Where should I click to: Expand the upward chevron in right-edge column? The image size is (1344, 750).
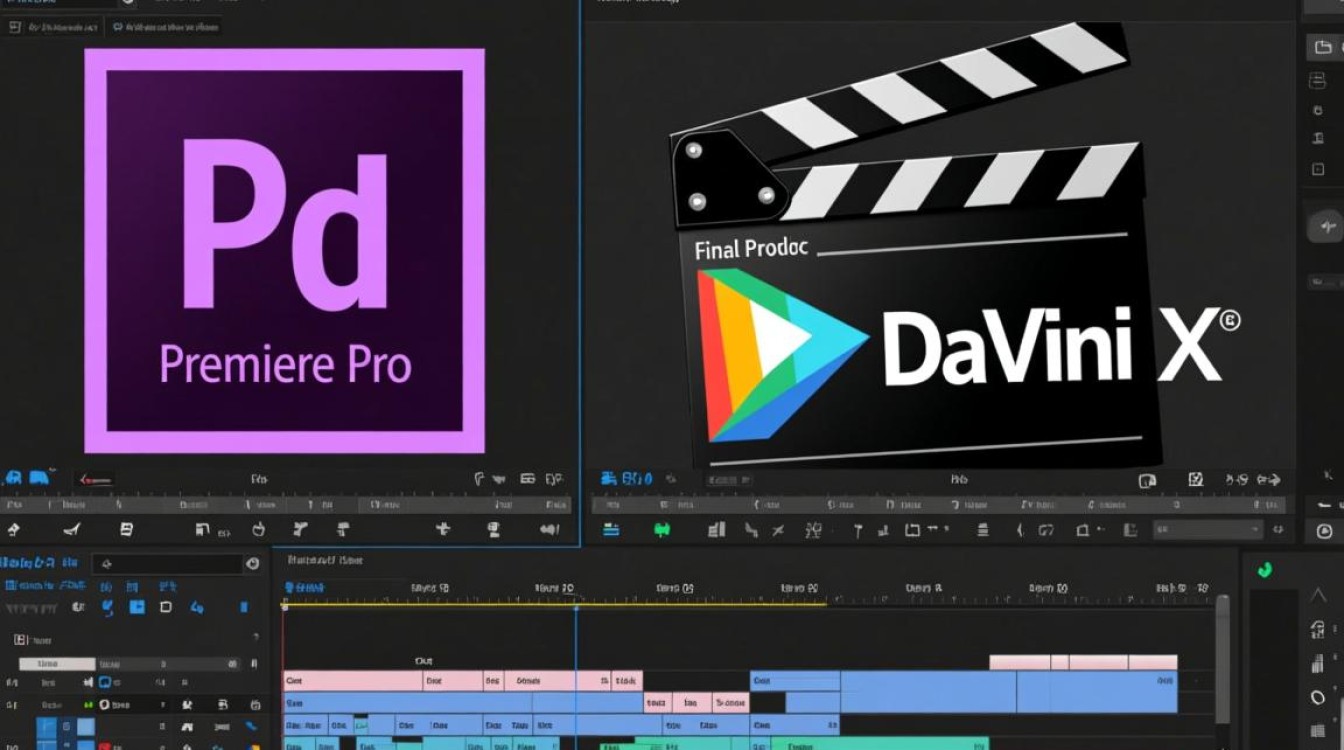point(1318,597)
